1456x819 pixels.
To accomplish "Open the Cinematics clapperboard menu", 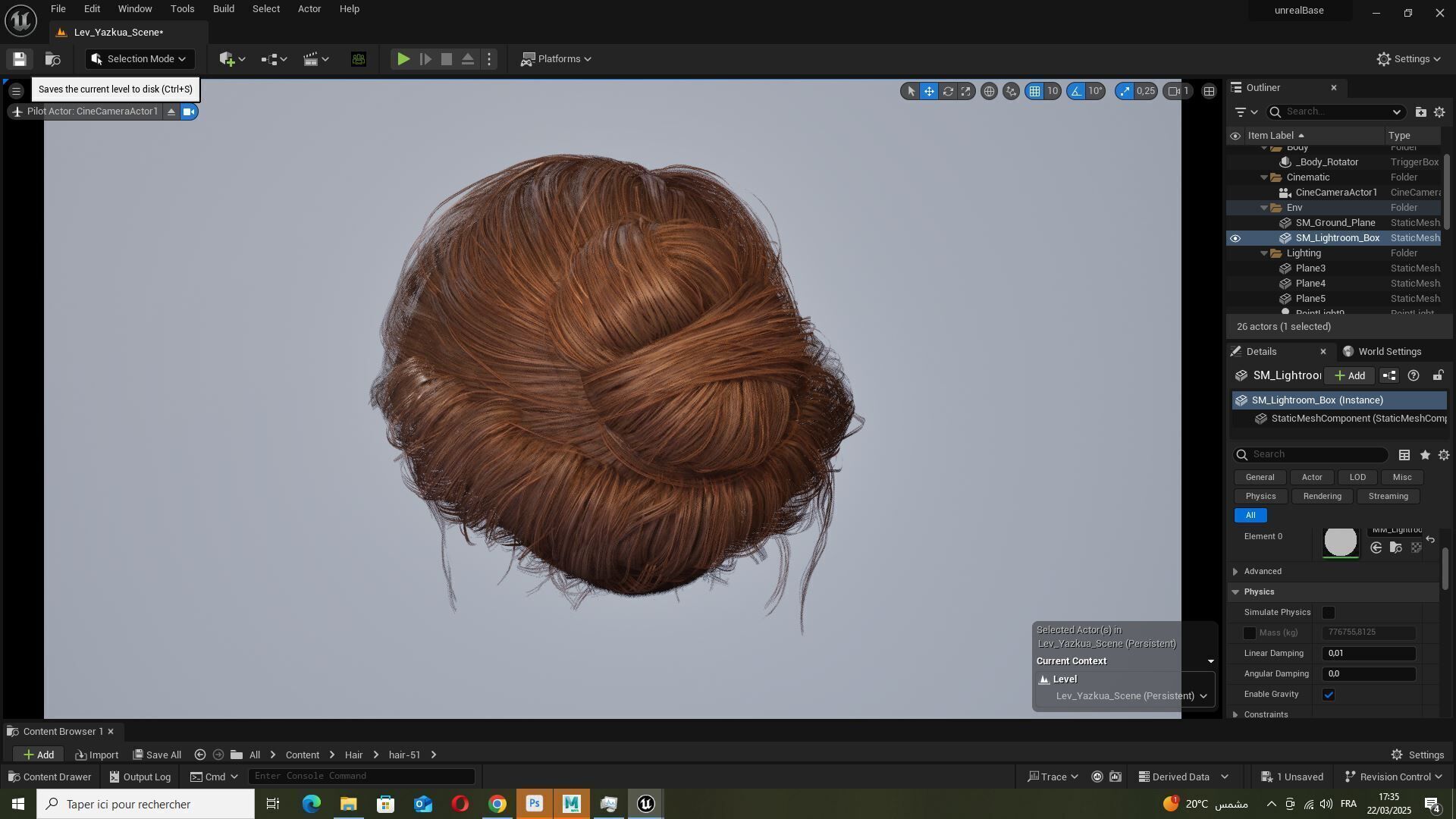I will click(315, 59).
